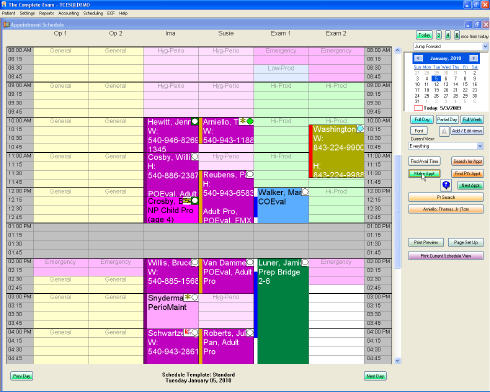Viewport: 490px width, 392px height.
Task: Click the Op 1 column header
Action: [60, 33]
